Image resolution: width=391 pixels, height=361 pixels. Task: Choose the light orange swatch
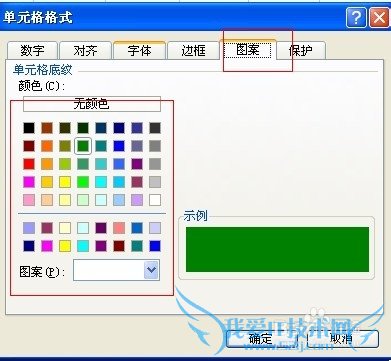click(47, 164)
